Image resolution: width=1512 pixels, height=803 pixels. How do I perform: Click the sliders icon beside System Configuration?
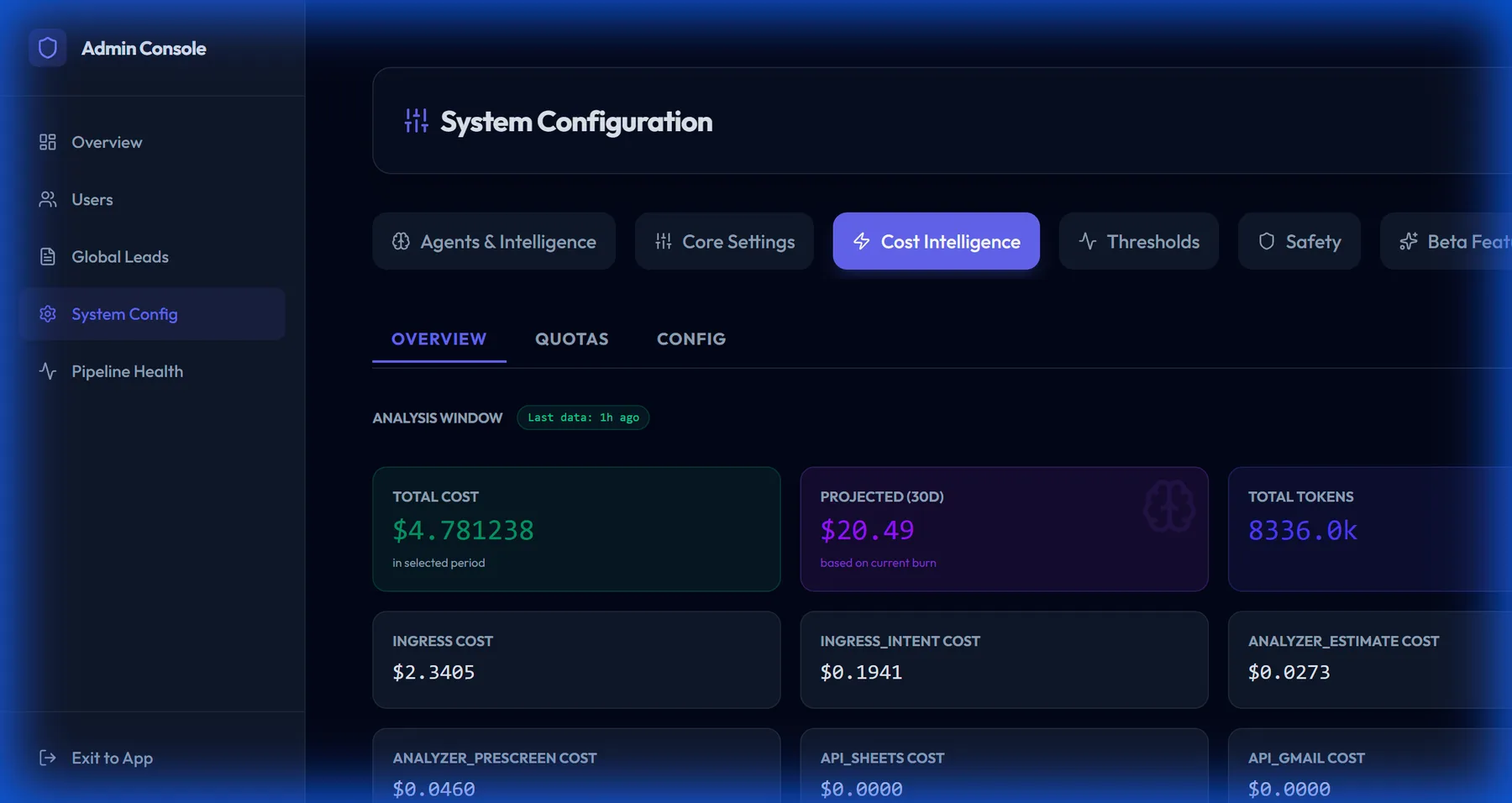point(416,121)
